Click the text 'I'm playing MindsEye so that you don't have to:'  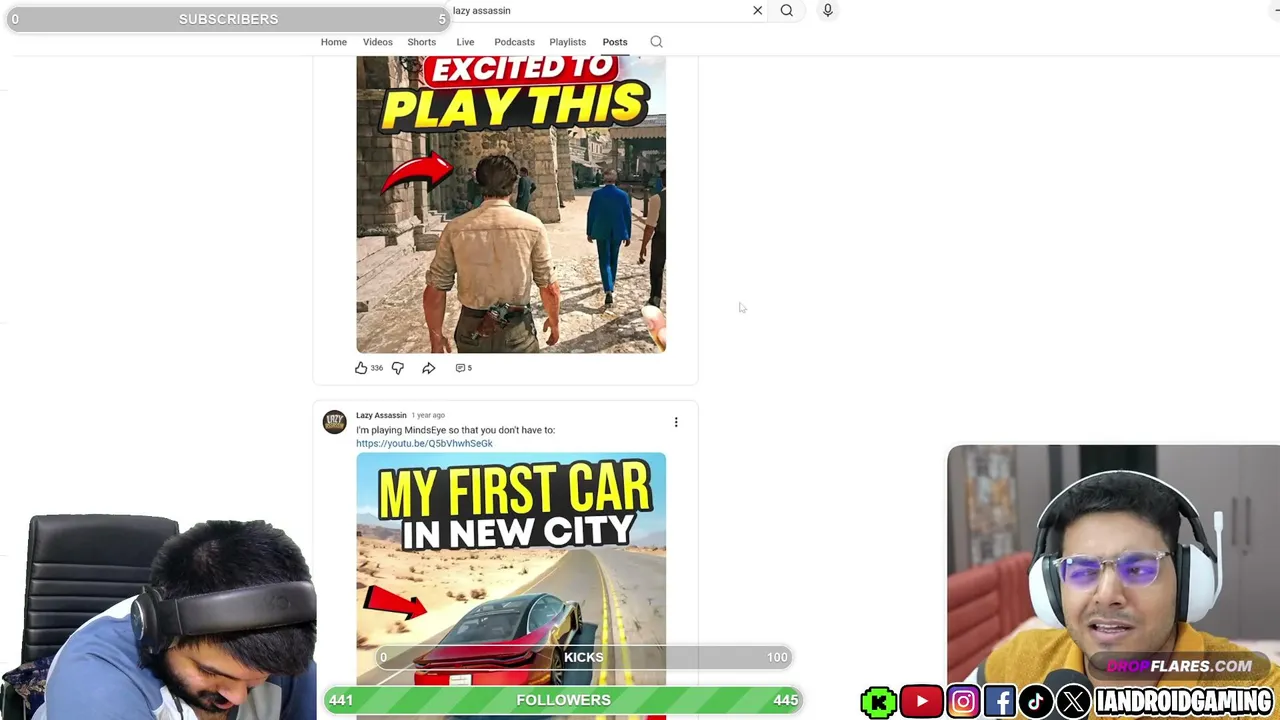click(455, 430)
